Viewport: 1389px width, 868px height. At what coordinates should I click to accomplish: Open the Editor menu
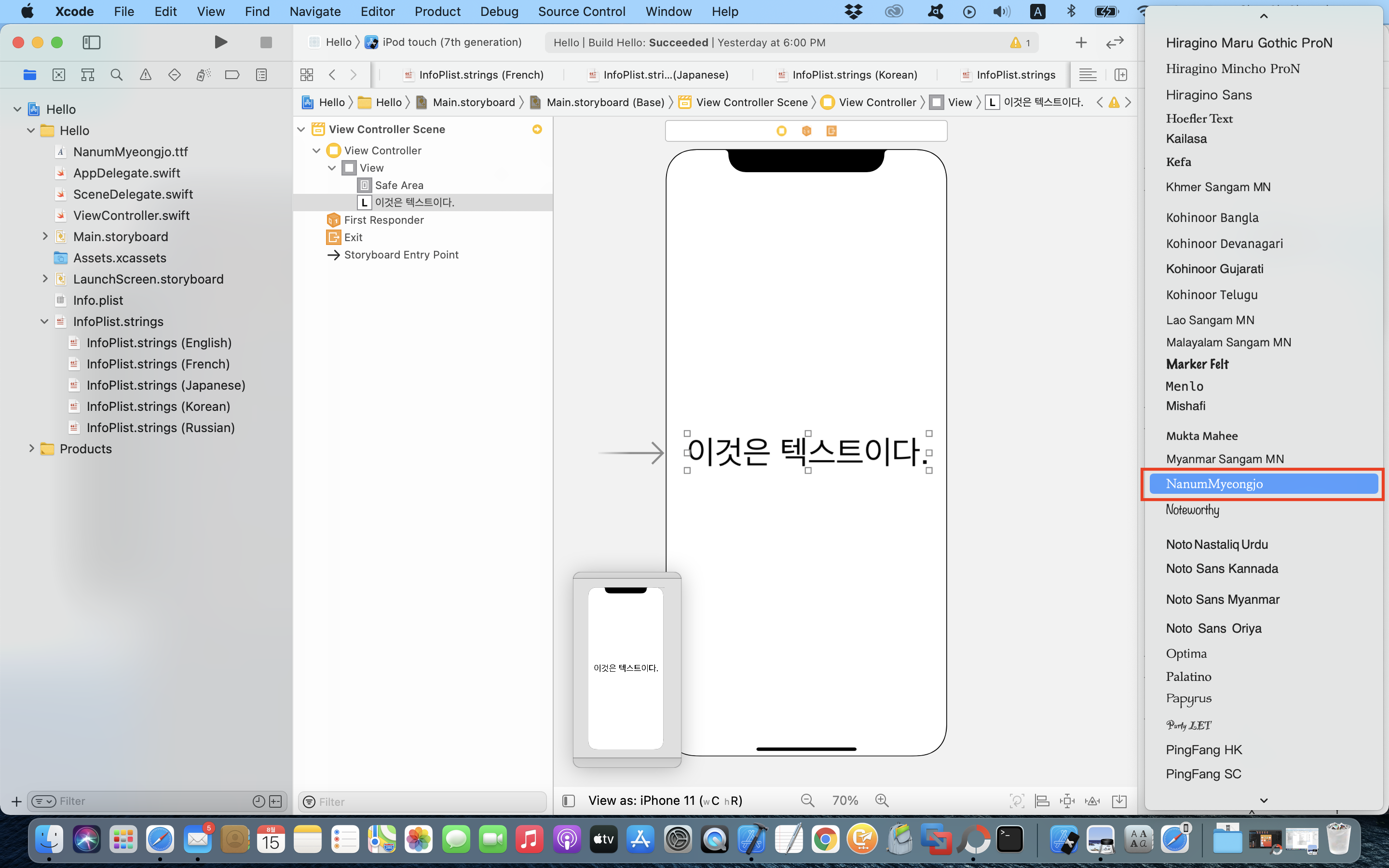click(x=377, y=12)
